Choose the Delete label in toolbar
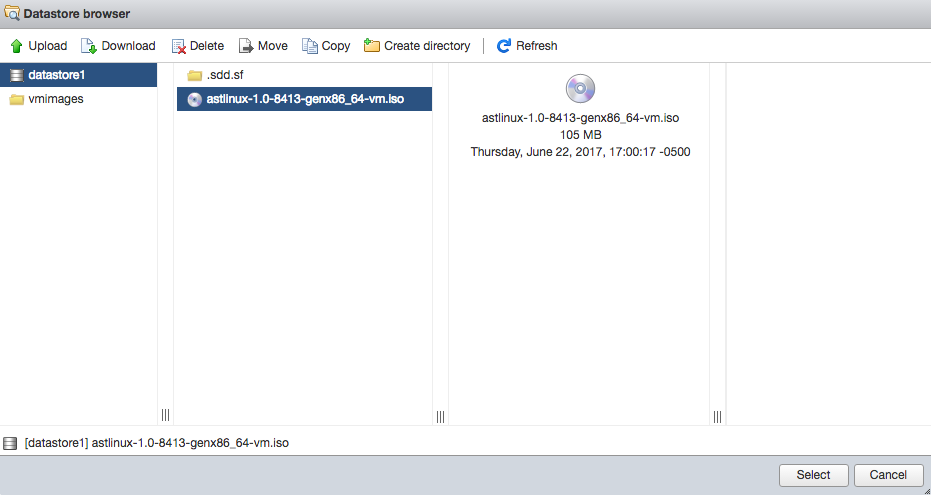 pyautogui.click(x=207, y=46)
